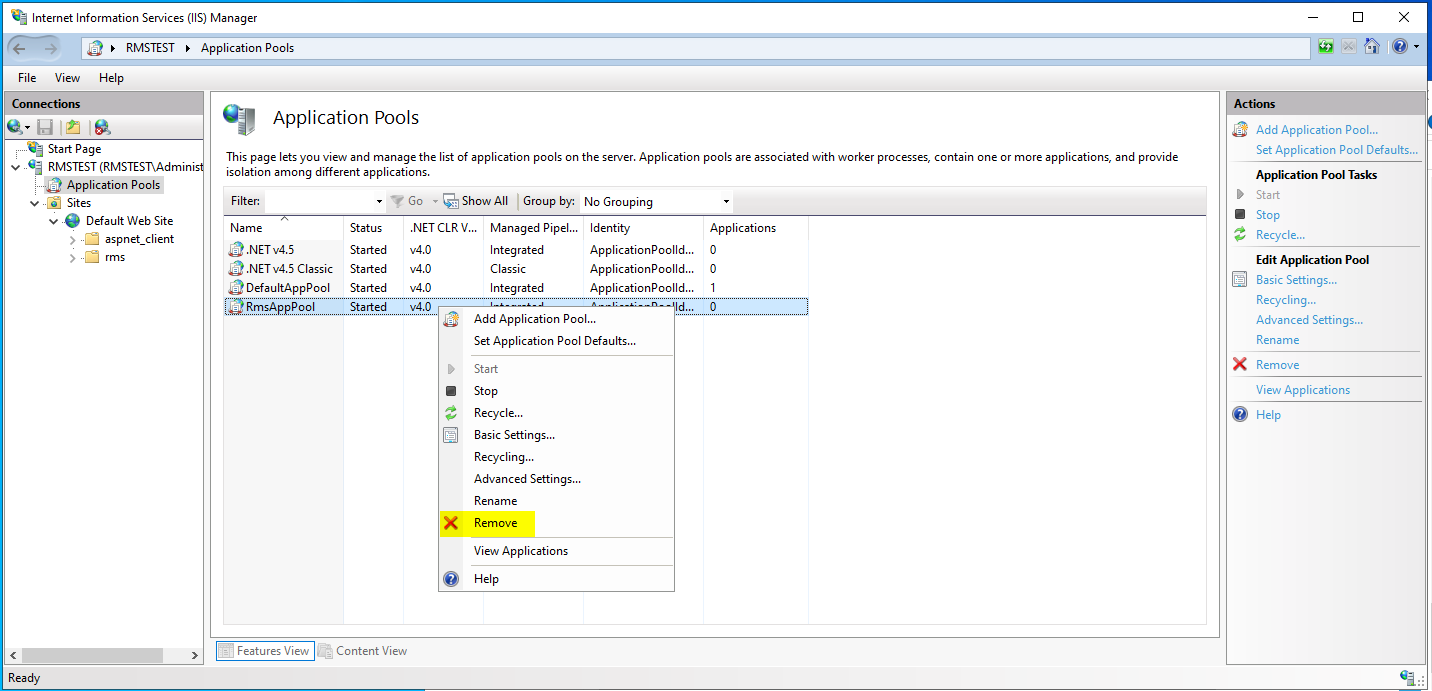Click the Help question icon in Actions pane
1432x691 pixels.
pos(1240,414)
